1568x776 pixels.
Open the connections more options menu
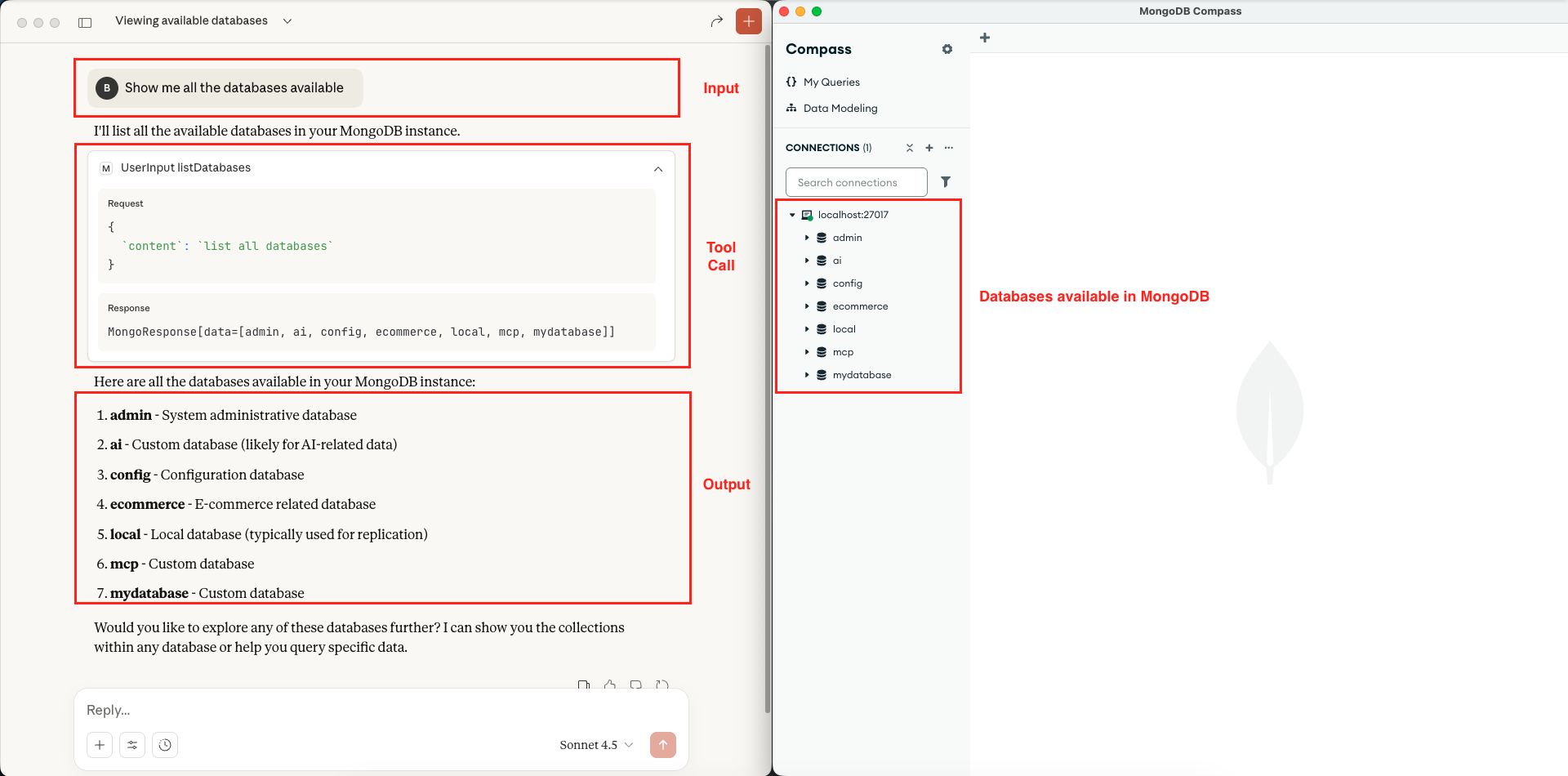[948, 148]
